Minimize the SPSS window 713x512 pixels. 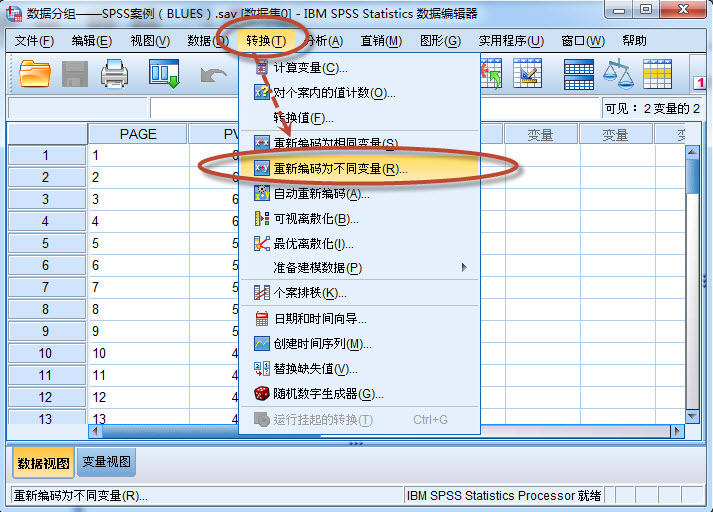pyautogui.click(x=619, y=11)
